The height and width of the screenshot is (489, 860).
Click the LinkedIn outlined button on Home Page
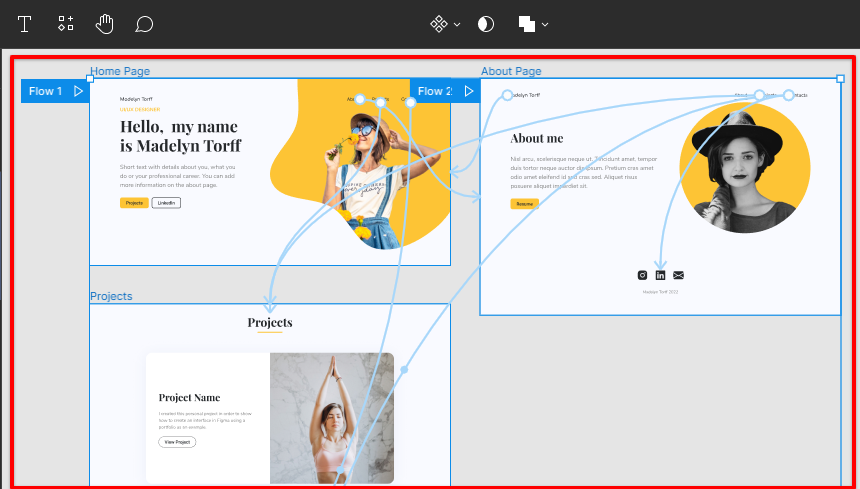point(166,203)
